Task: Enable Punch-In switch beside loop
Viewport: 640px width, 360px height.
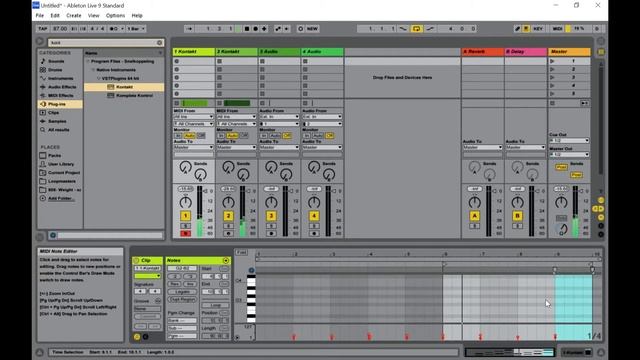Action: coord(403,29)
